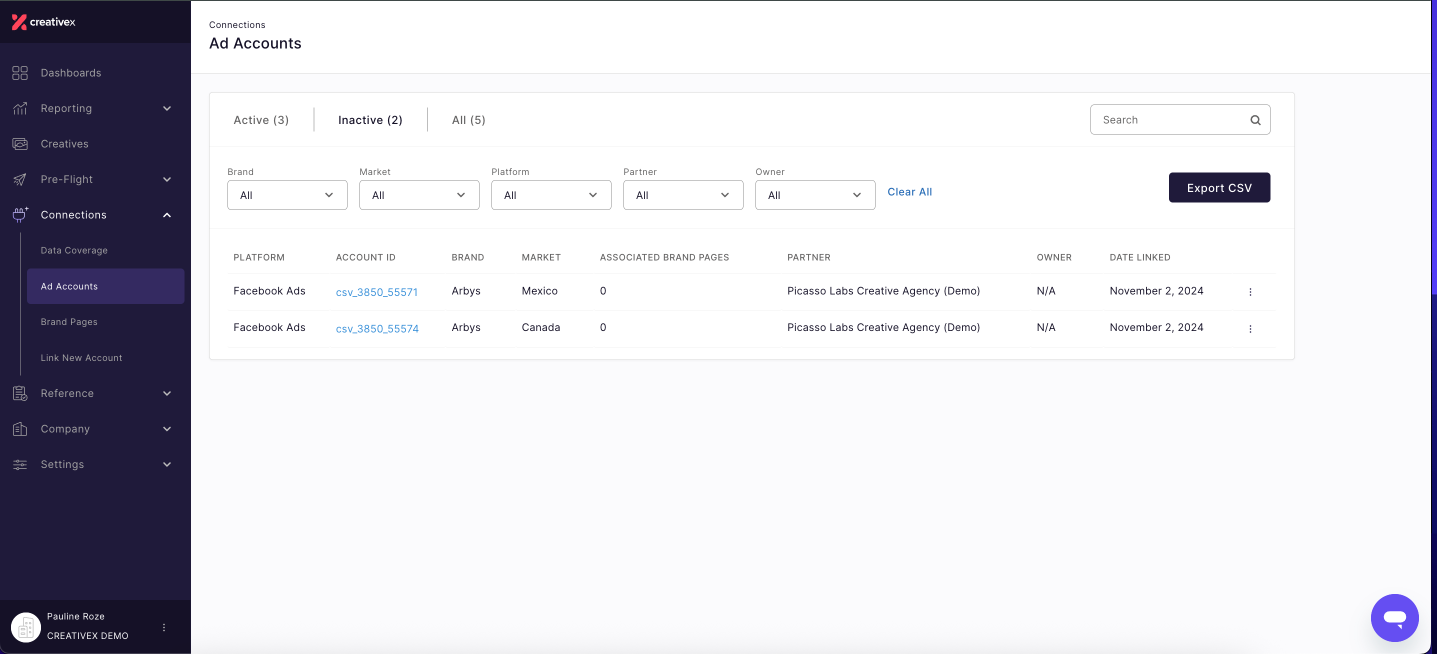This screenshot has width=1437, height=654.
Task: Open the Partner filter dropdown
Action: point(683,195)
